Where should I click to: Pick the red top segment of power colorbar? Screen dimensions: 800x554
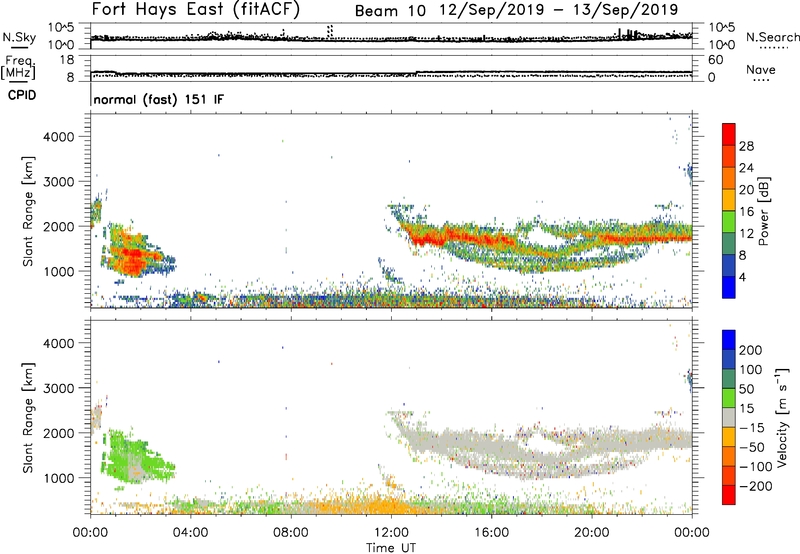(x=729, y=134)
